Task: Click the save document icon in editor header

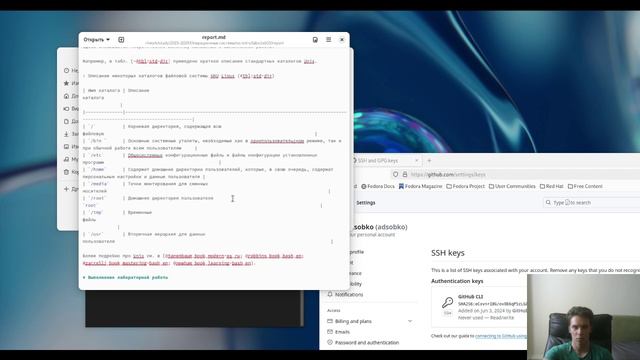Action: point(315,40)
